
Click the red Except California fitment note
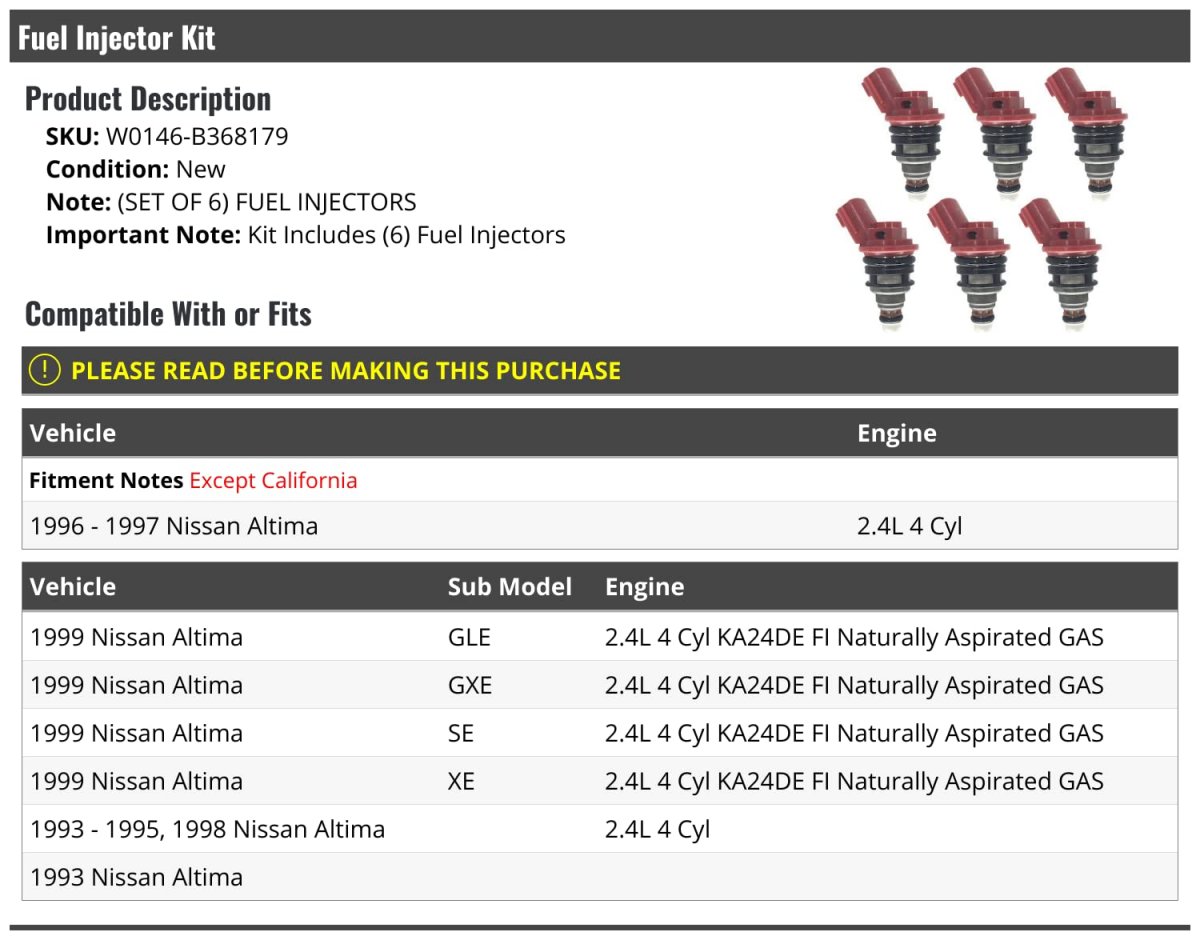click(273, 480)
